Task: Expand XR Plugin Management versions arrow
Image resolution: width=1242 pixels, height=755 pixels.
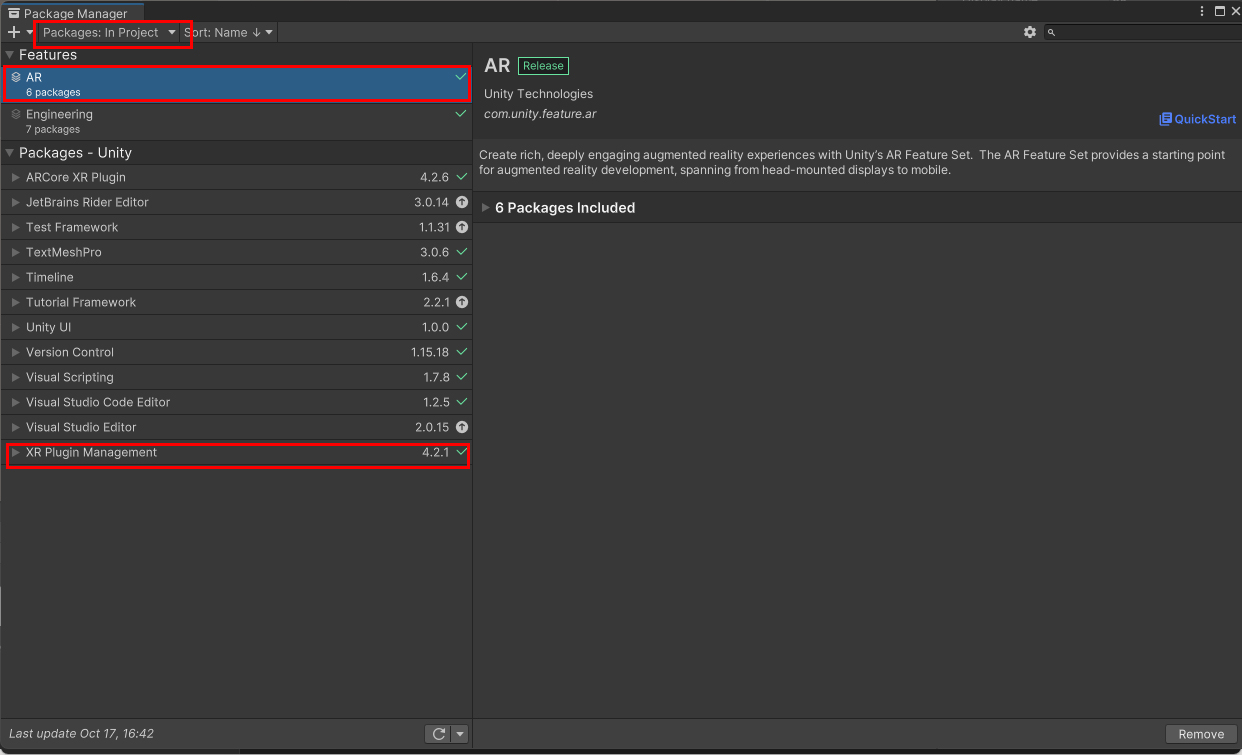Action: [x=15, y=452]
